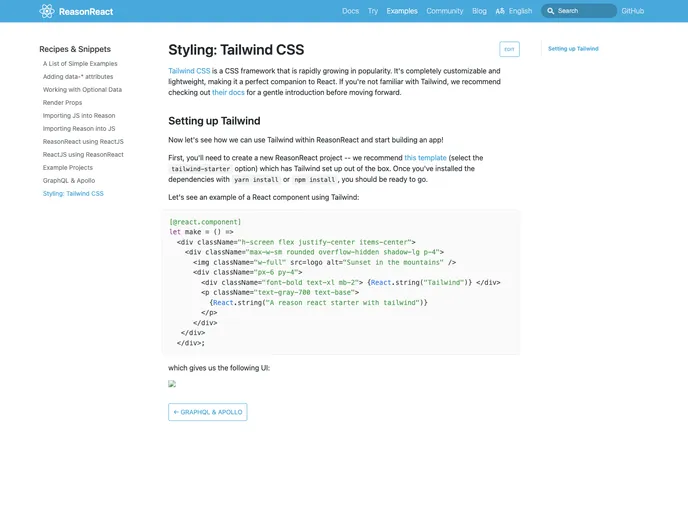688x512 pixels.
Task: Open Adding data-* attributes page
Action: tap(78, 76)
